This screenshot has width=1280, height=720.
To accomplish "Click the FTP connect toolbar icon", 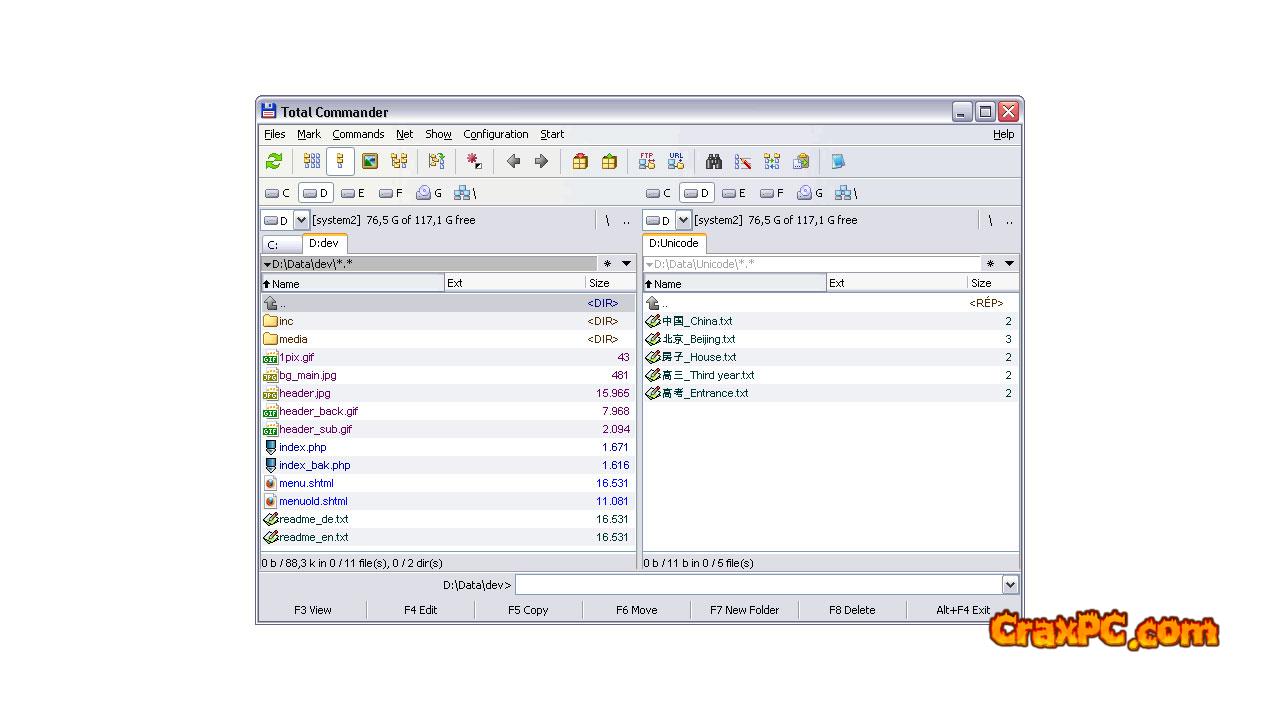I will click(x=647, y=161).
